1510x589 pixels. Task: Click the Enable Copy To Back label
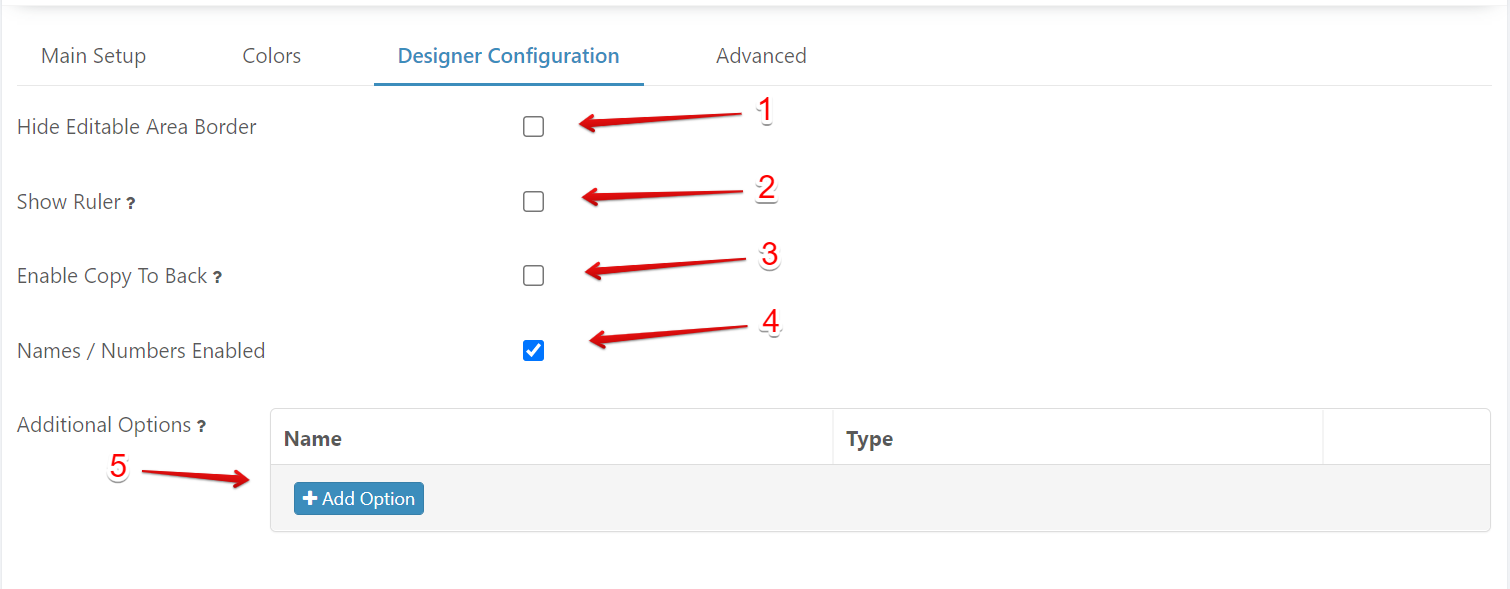tap(112, 276)
